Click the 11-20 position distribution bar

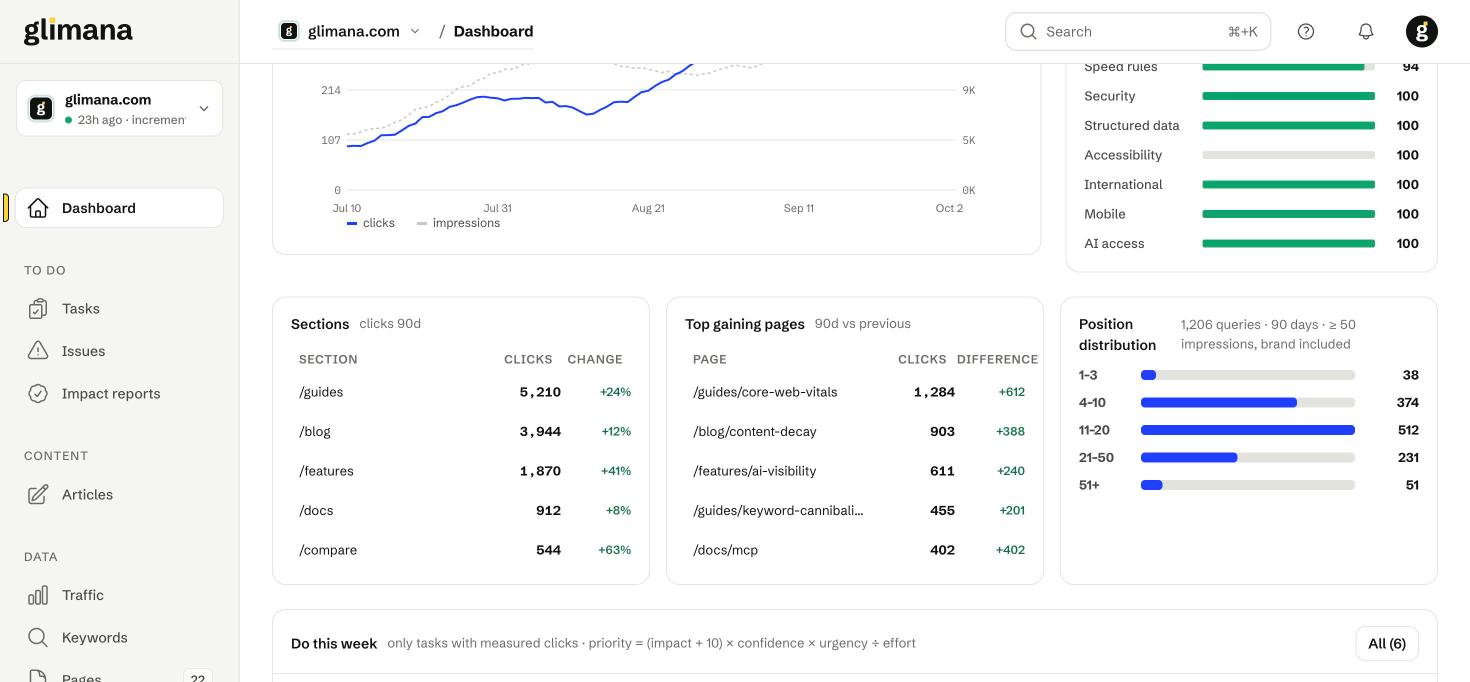[1248, 430]
